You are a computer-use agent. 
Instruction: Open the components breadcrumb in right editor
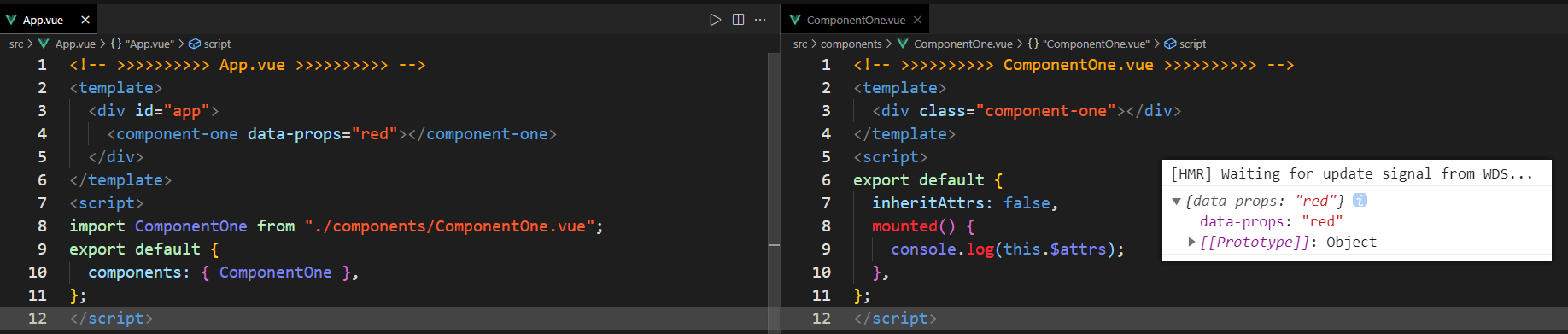click(851, 44)
